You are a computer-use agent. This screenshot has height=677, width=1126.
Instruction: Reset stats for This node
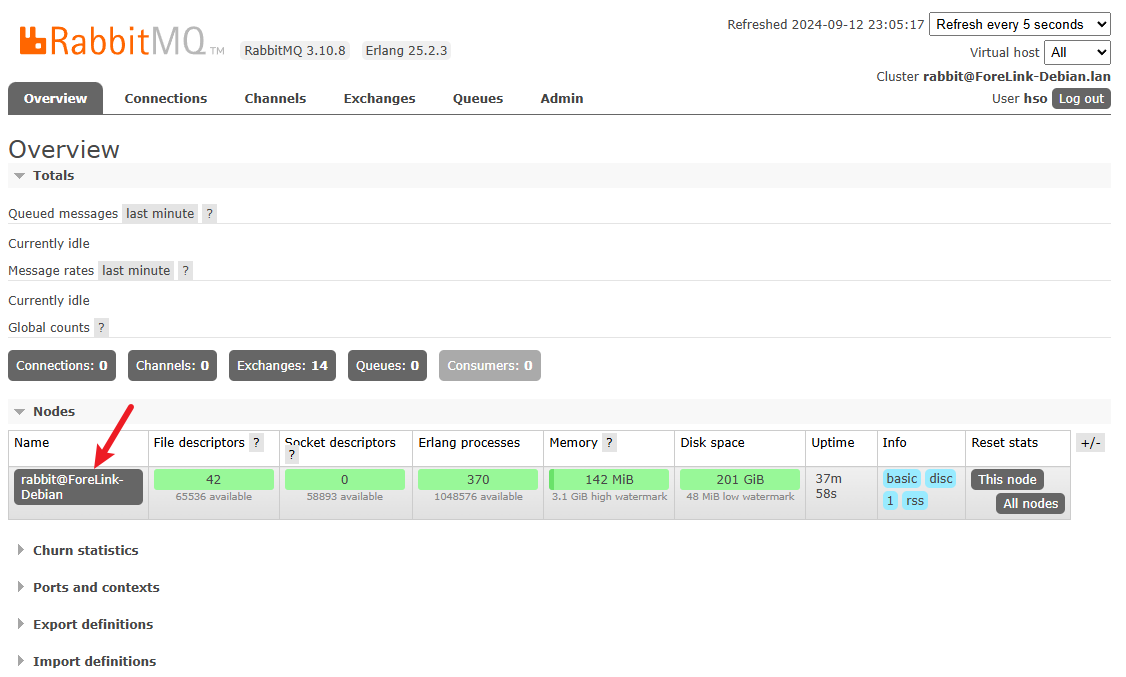pyautogui.click(x=1006, y=479)
